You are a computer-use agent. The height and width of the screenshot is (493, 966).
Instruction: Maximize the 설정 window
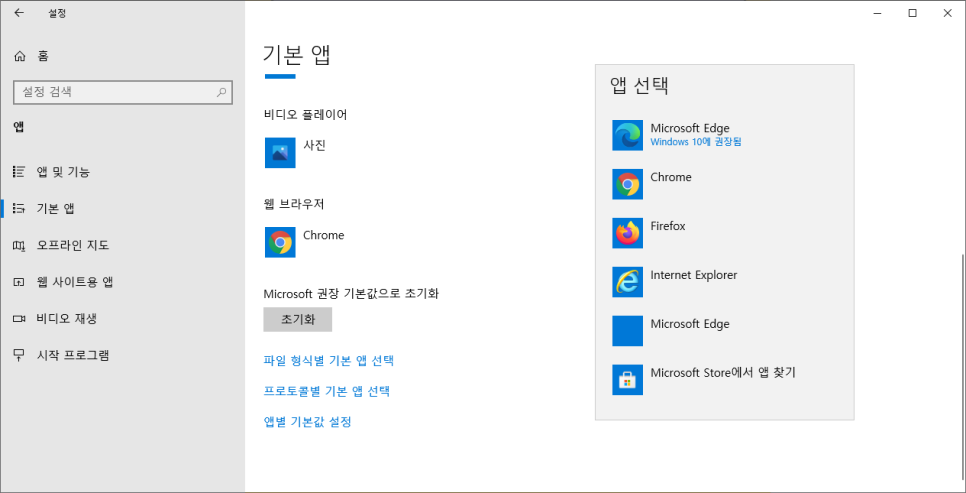tap(912, 13)
